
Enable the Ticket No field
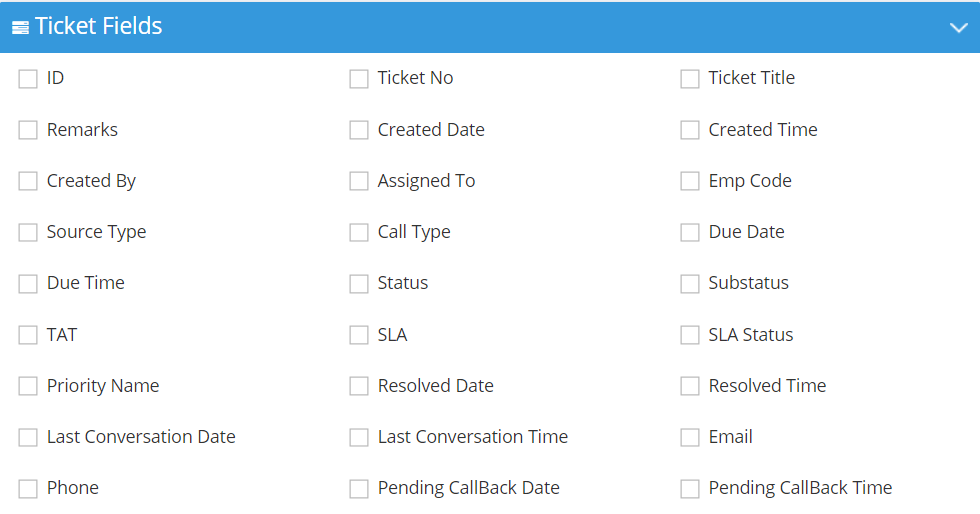[x=359, y=79]
